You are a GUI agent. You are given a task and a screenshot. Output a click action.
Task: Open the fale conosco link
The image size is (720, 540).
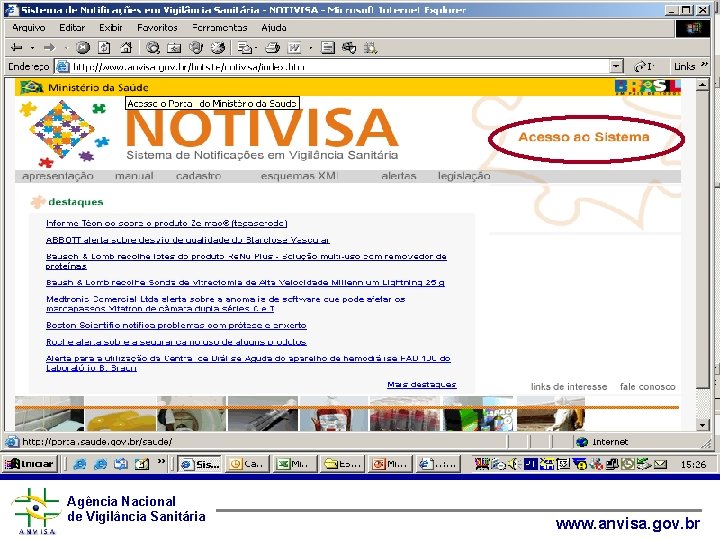click(647, 387)
